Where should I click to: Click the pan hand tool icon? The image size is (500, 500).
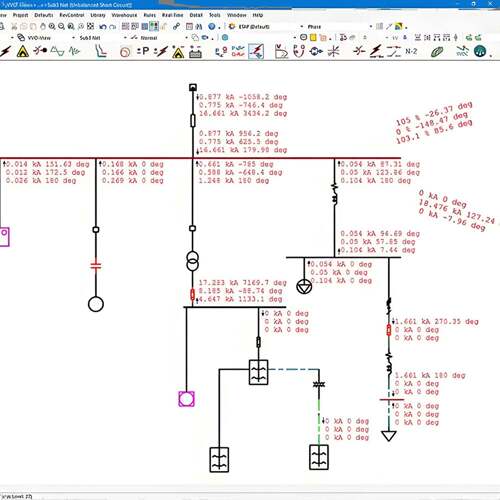[x=43, y=26]
